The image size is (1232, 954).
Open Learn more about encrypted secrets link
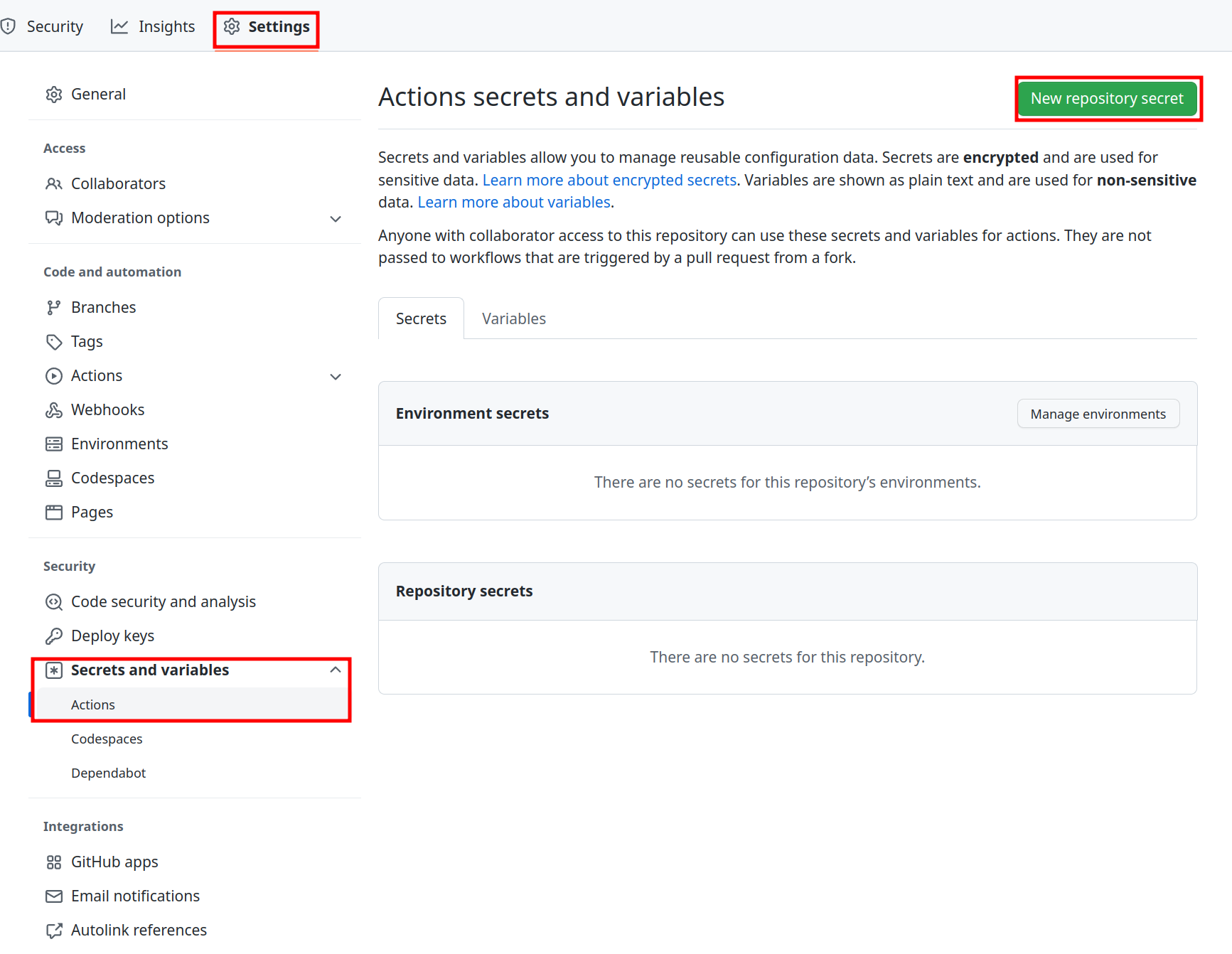(609, 180)
